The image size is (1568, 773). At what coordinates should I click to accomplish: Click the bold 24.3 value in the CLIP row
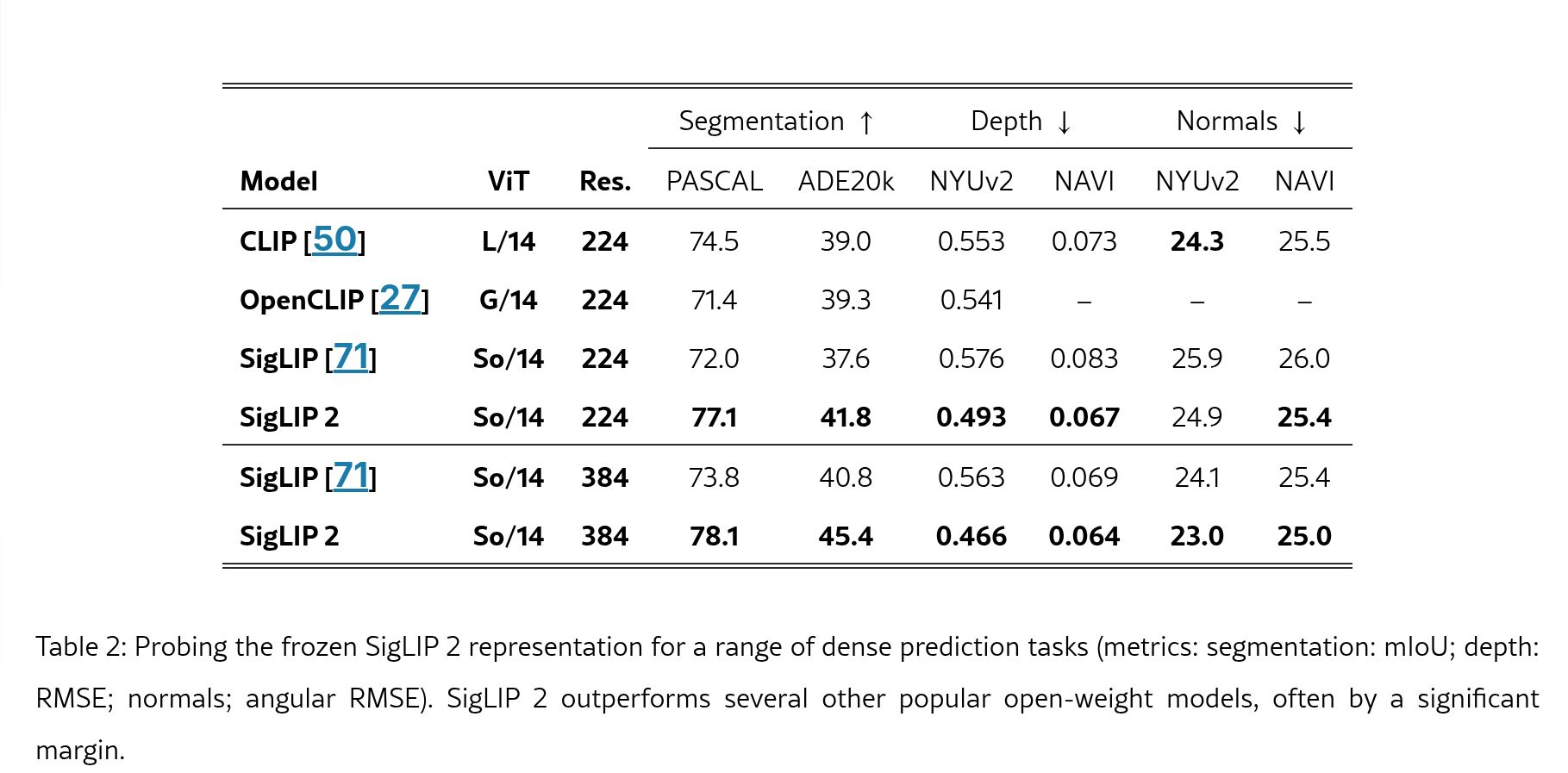click(x=1196, y=241)
